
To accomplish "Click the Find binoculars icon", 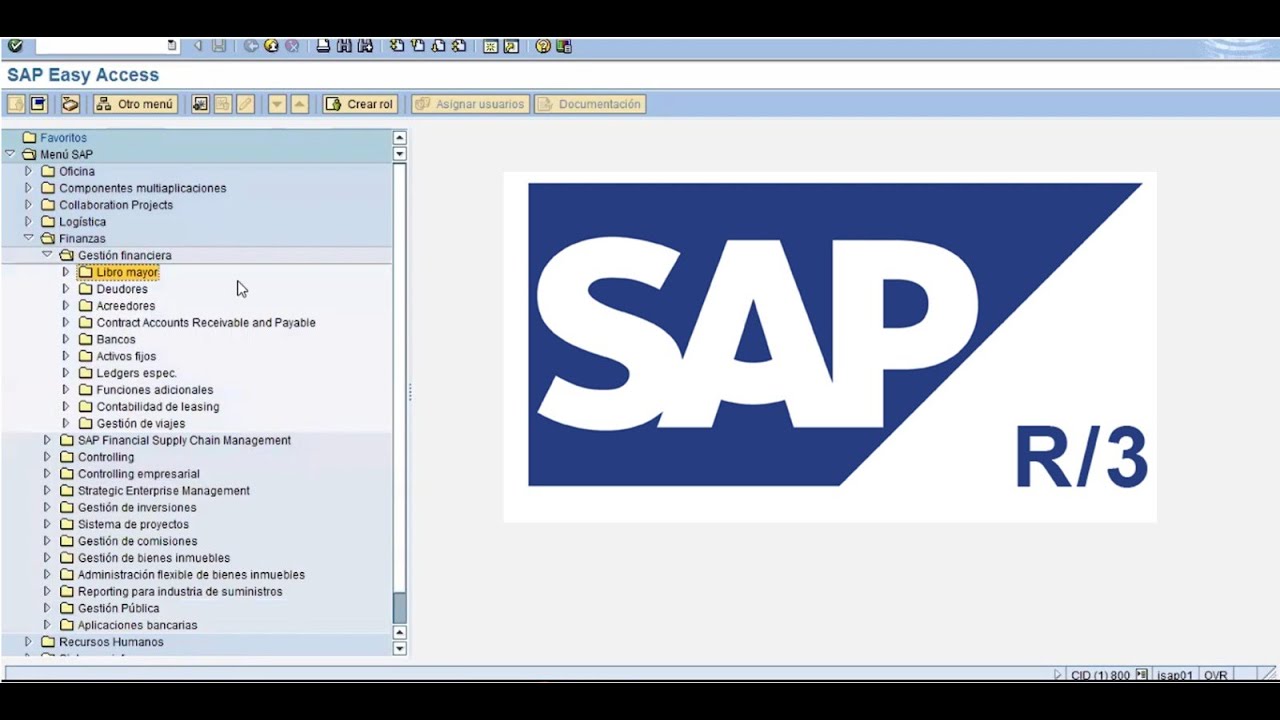I will pos(344,46).
